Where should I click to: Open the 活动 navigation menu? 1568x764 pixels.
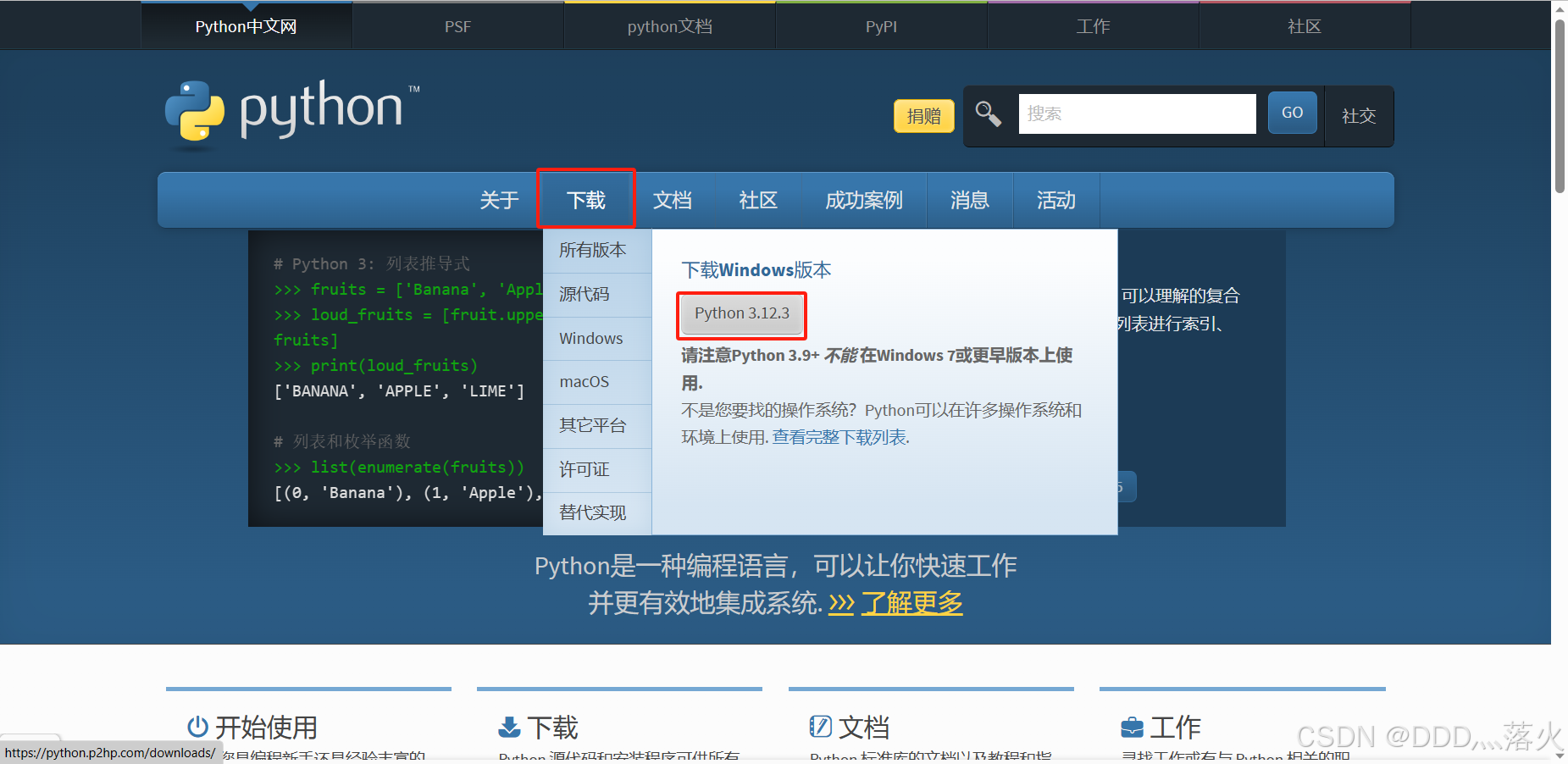point(1056,200)
